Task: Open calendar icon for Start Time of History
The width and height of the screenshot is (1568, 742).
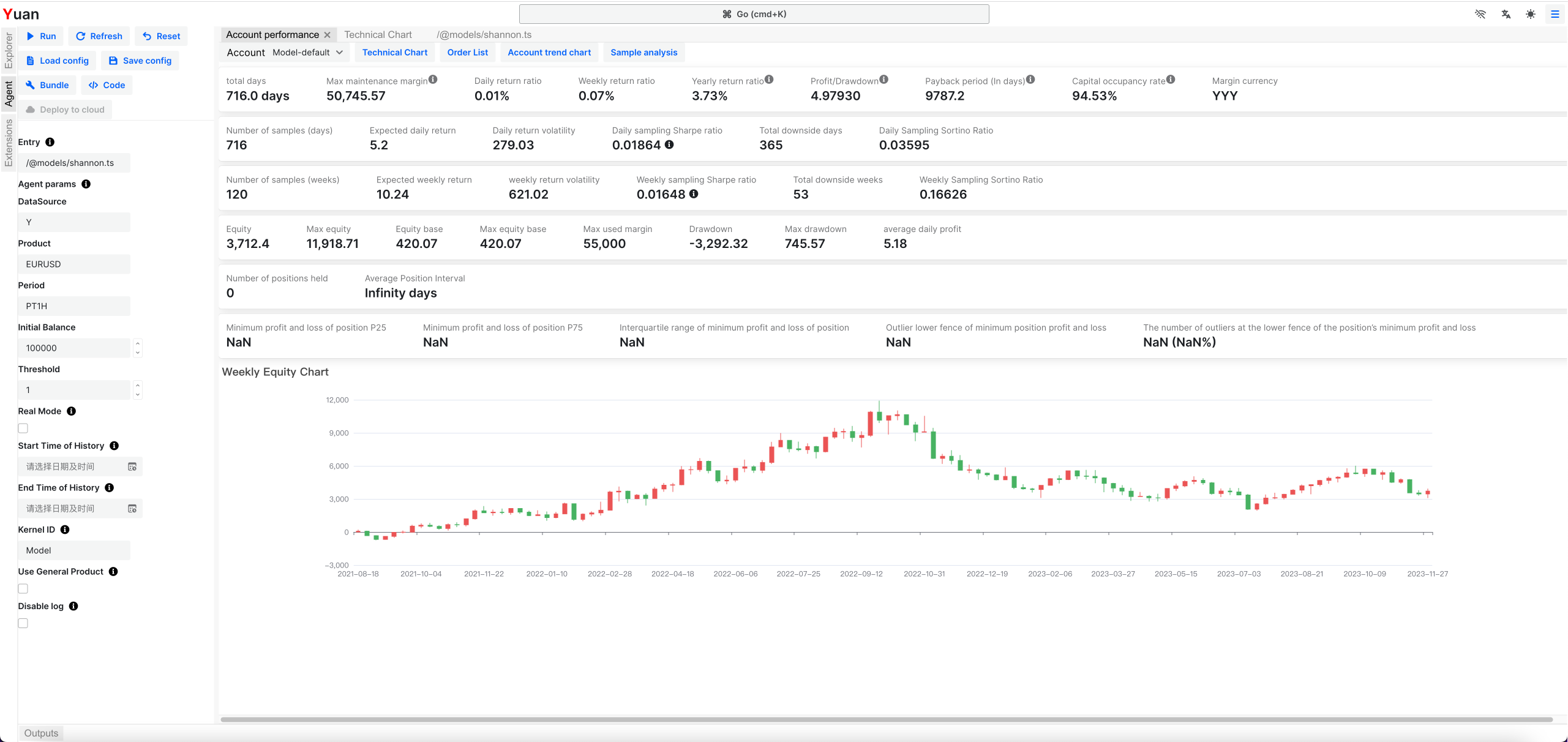Action: tap(132, 467)
